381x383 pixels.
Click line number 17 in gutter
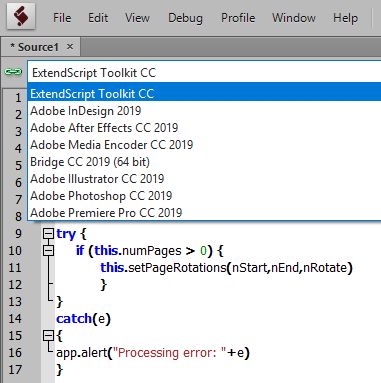click(x=15, y=370)
